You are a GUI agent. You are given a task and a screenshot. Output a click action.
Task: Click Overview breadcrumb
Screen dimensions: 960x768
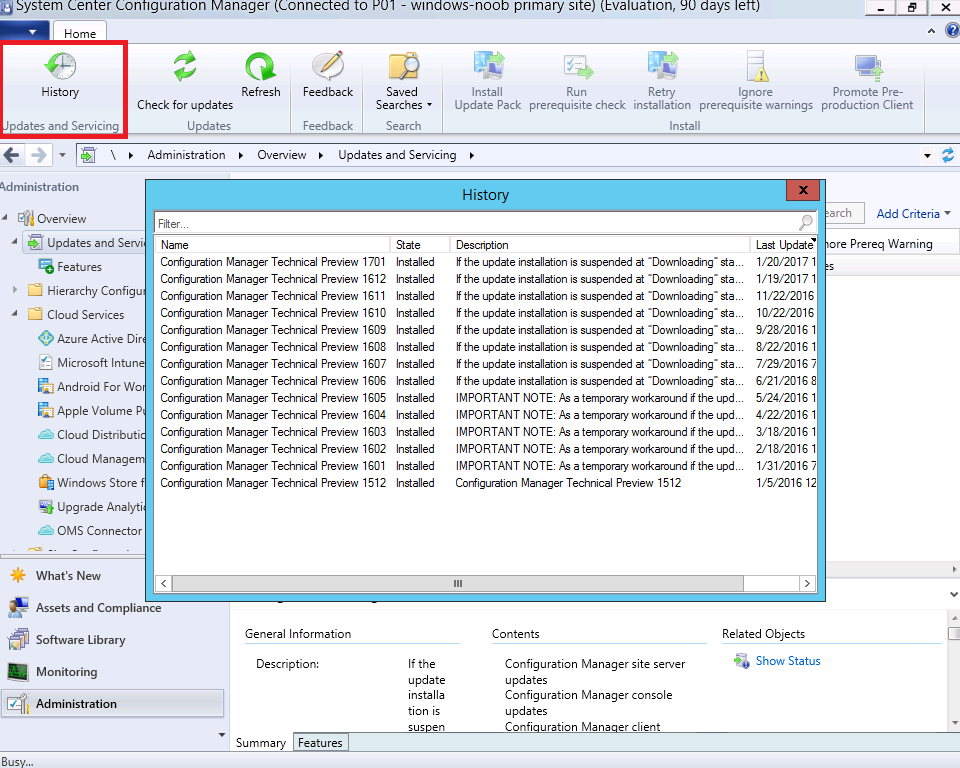coord(282,155)
